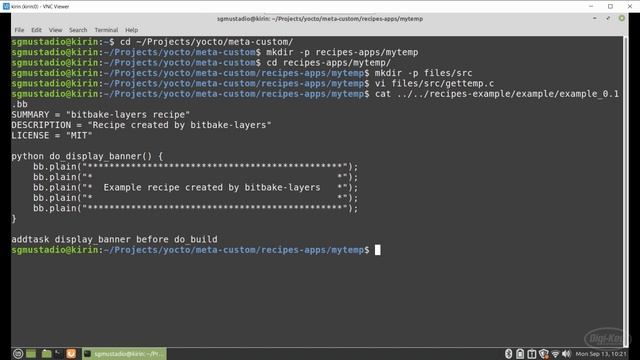The height and width of the screenshot is (360, 640).
Task: Click the 'mkdir -p recipes-apps/mytemp' command
Action: [342, 52]
